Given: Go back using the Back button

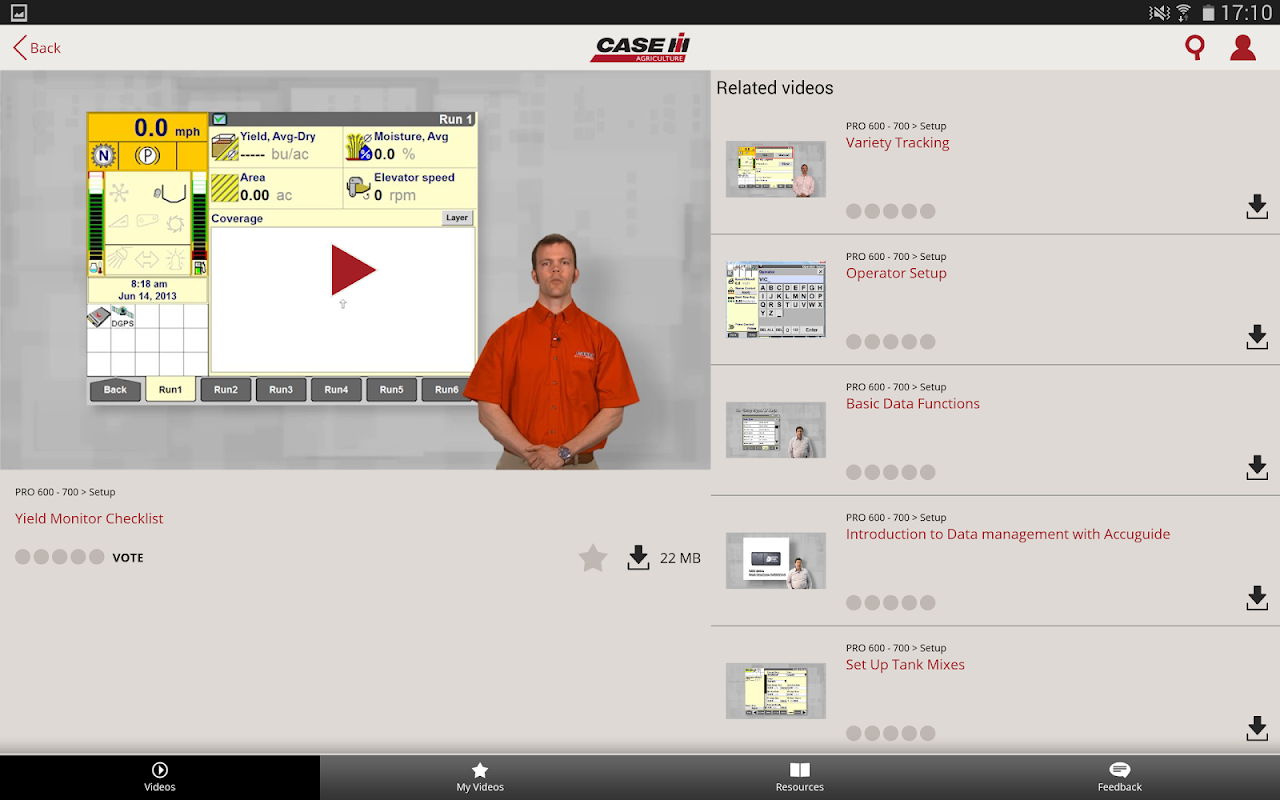Looking at the screenshot, I should click(37, 48).
